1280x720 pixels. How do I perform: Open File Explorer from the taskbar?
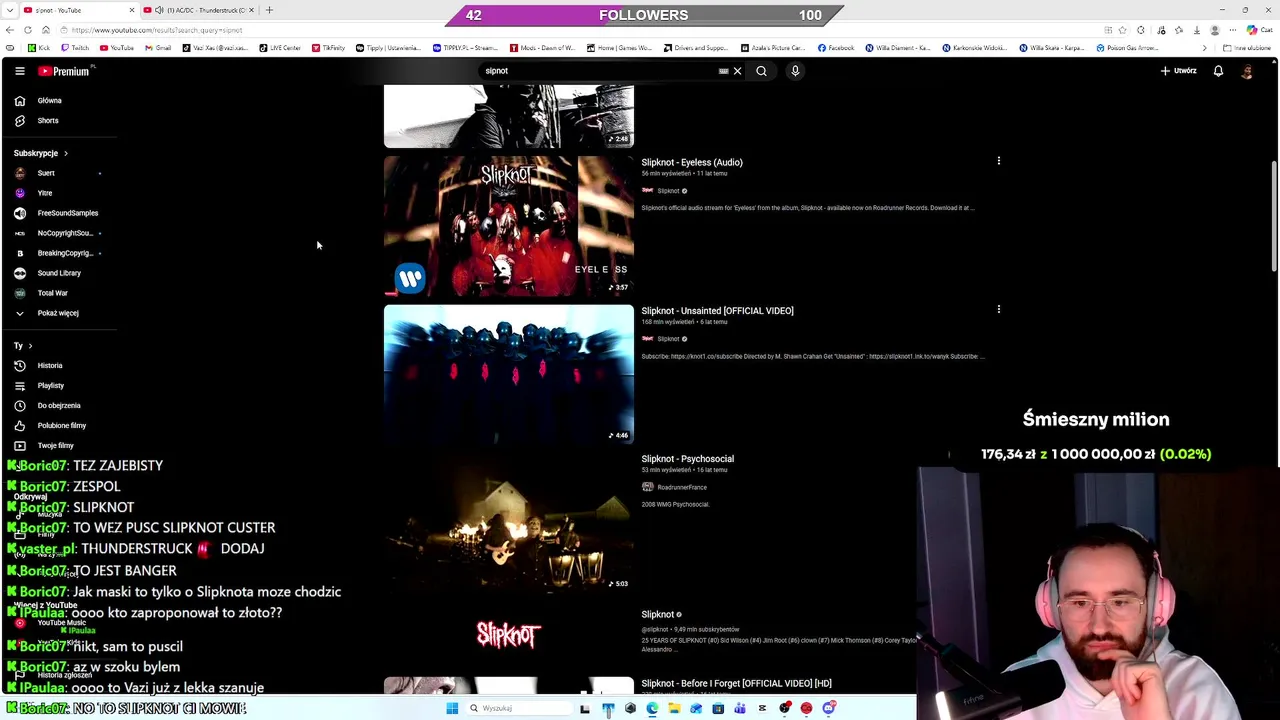[674, 708]
